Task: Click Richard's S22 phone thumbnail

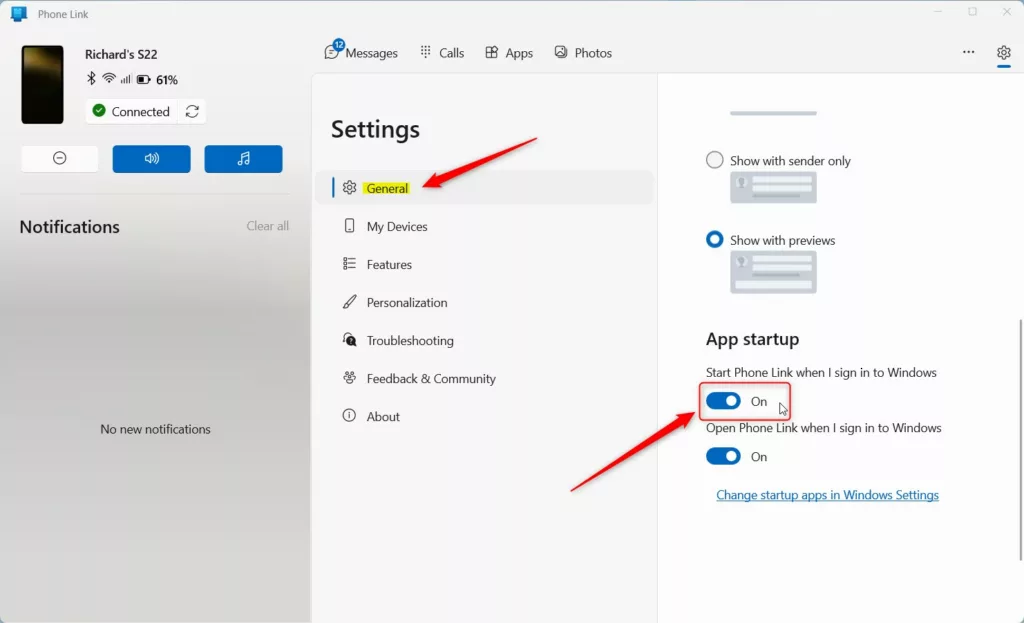Action: point(42,84)
